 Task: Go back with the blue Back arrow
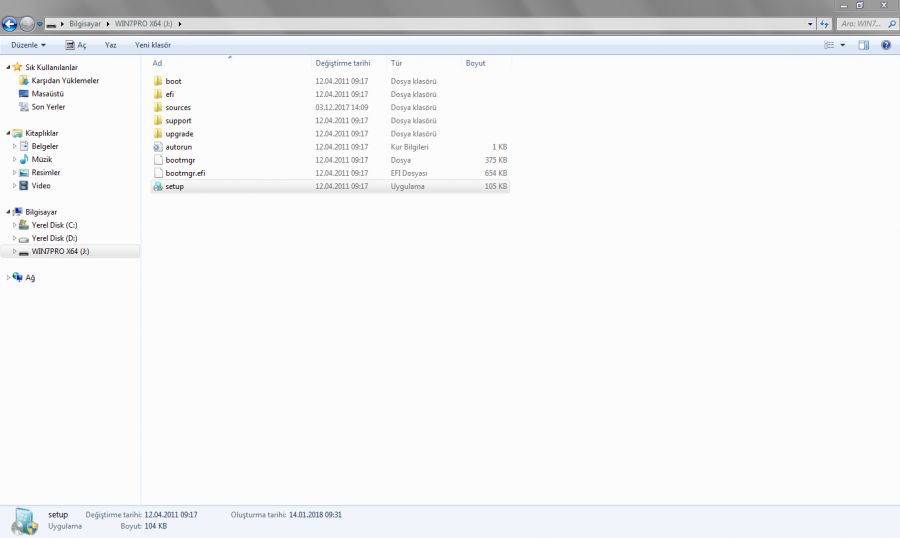pyautogui.click(x=9, y=24)
